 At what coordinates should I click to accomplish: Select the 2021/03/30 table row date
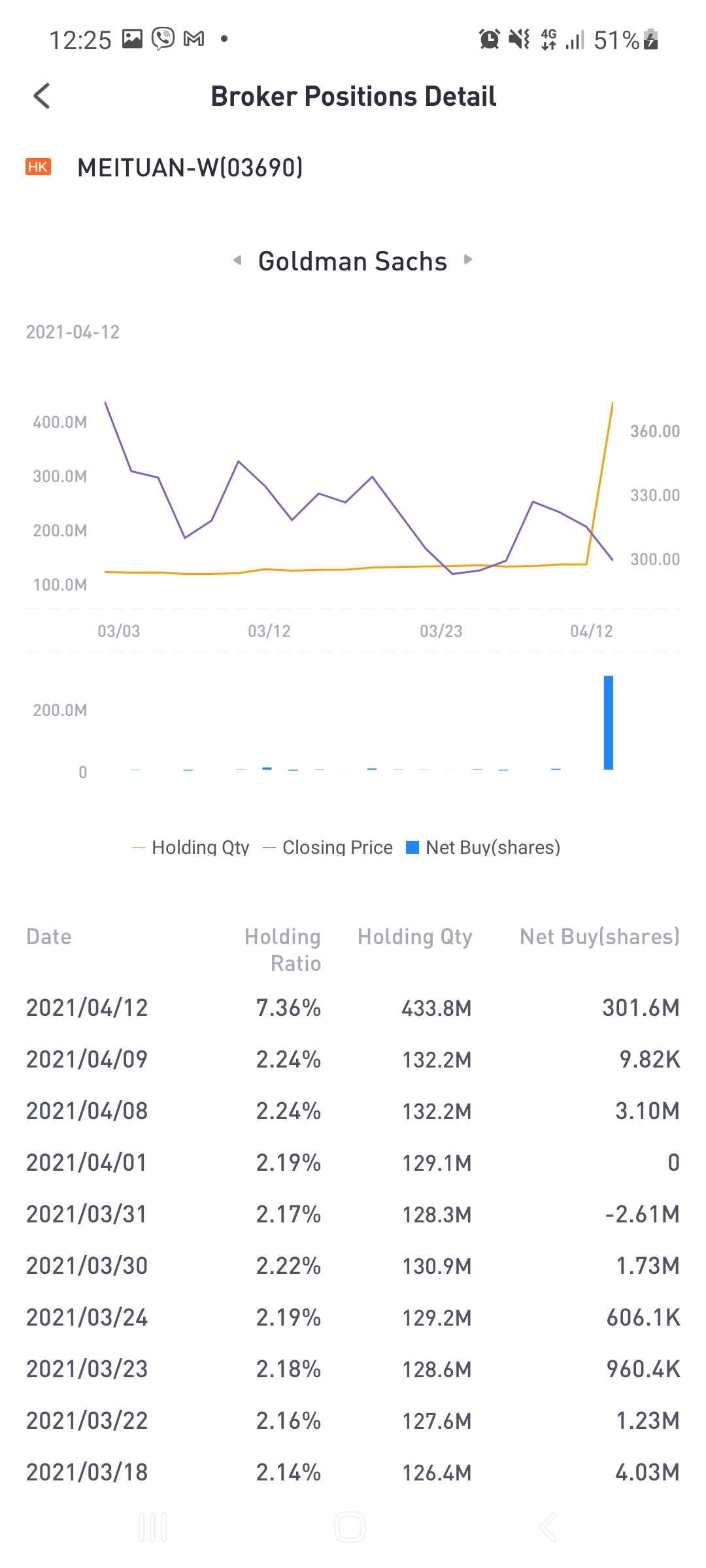pyautogui.click(x=87, y=1266)
